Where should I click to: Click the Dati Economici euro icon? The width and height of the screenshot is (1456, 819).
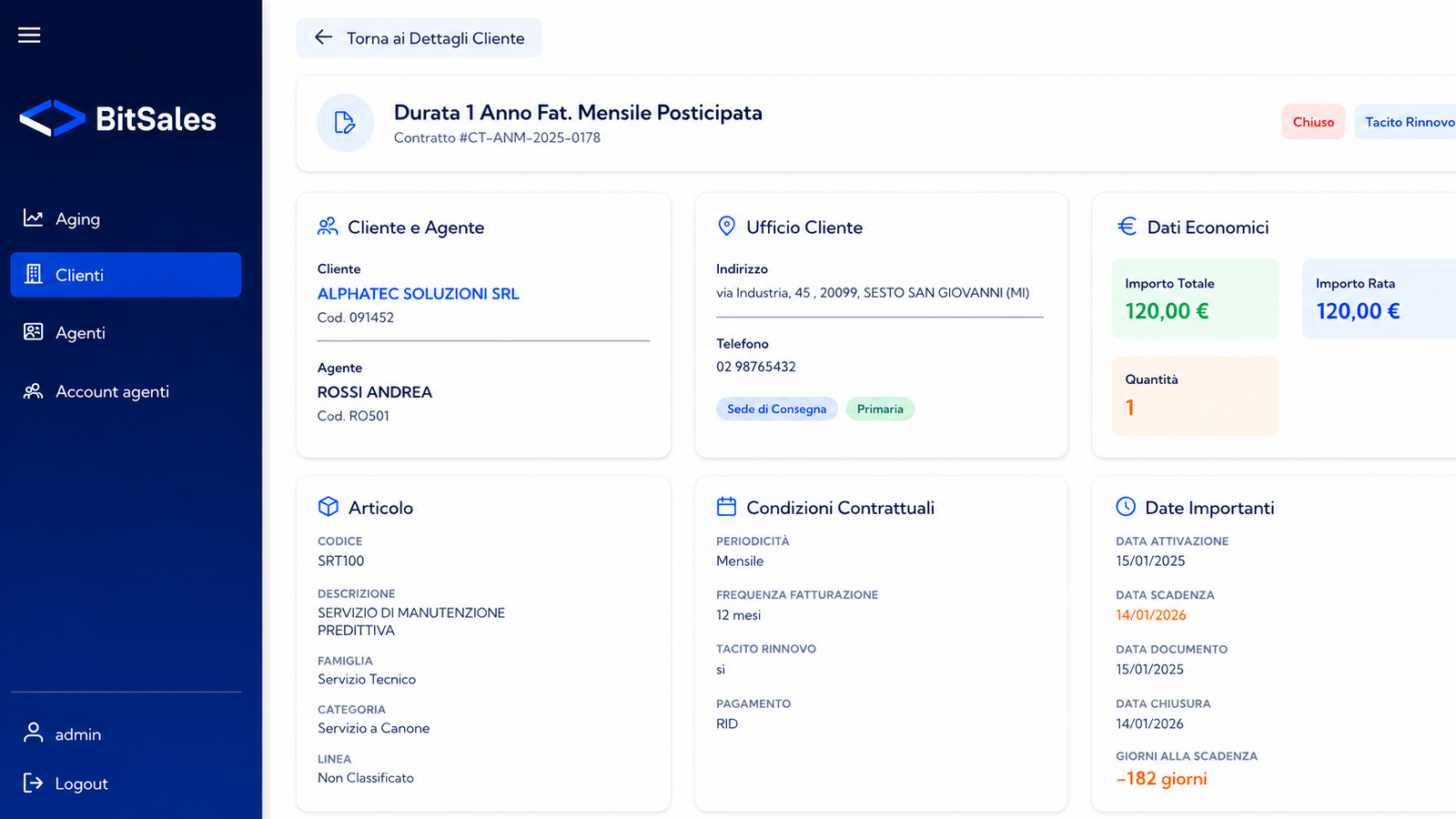(x=1127, y=226)
